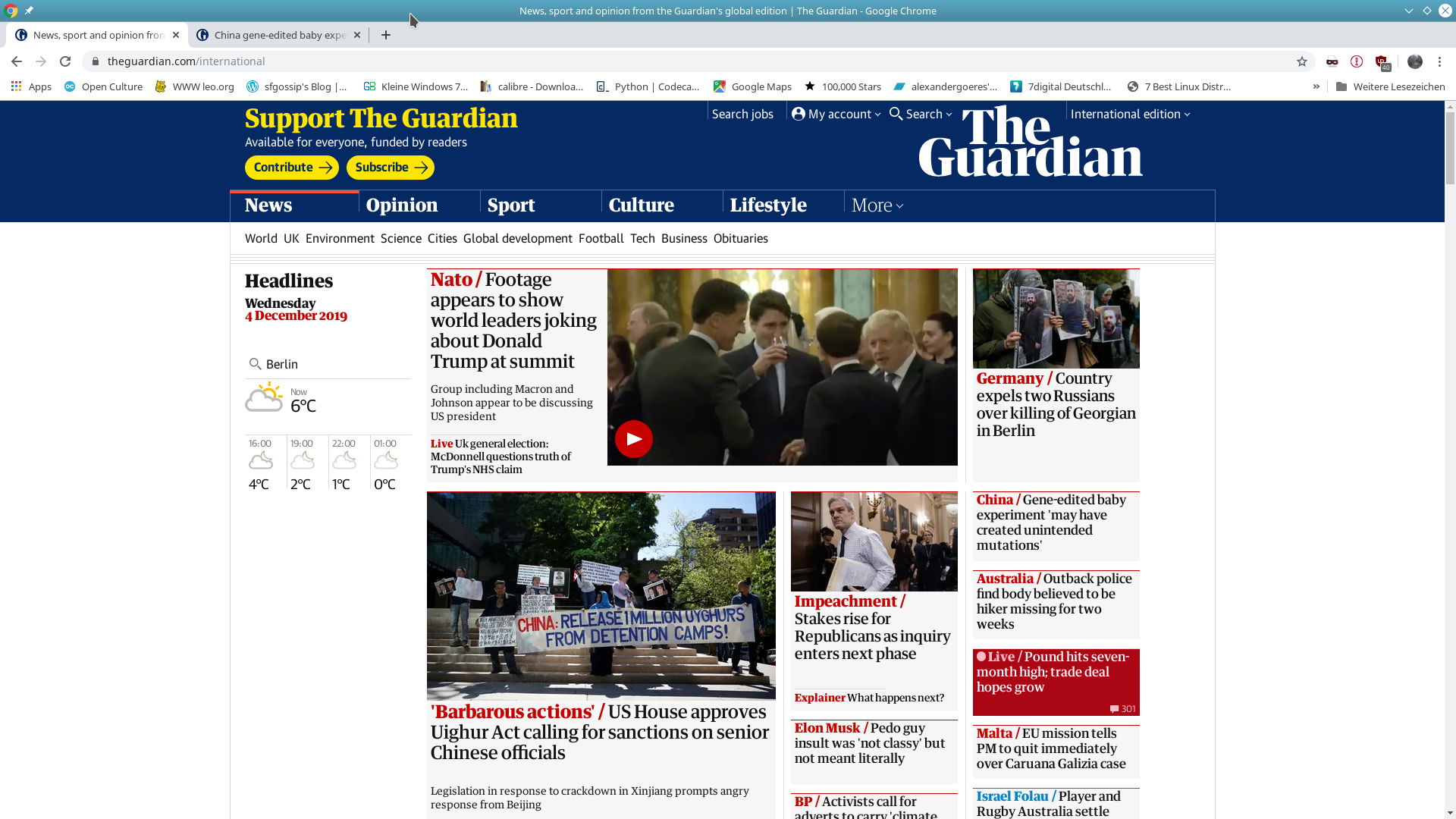Expand the International edition selector
The image size is (1456, 819).
pos(1130,114)
